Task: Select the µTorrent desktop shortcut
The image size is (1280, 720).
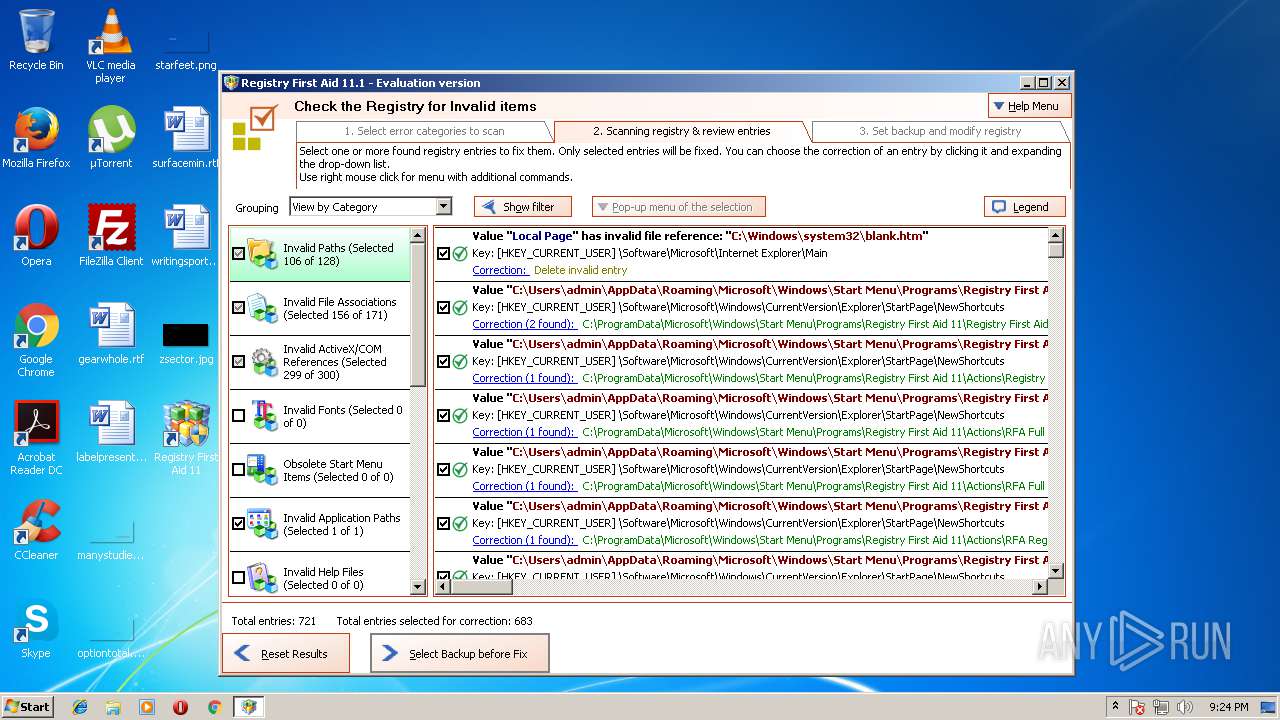Action: click(x=110, y=138)
